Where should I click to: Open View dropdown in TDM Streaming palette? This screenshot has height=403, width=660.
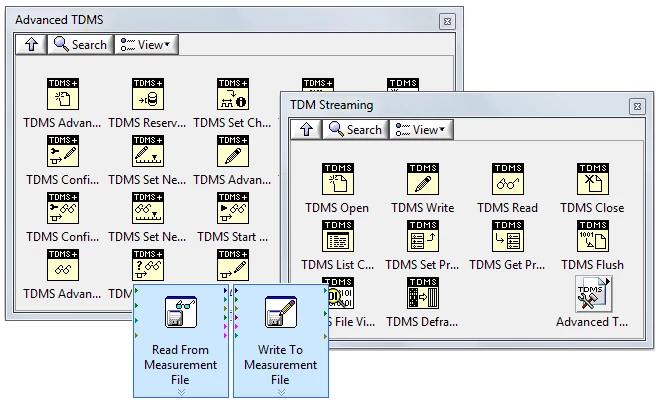point(421,129)
